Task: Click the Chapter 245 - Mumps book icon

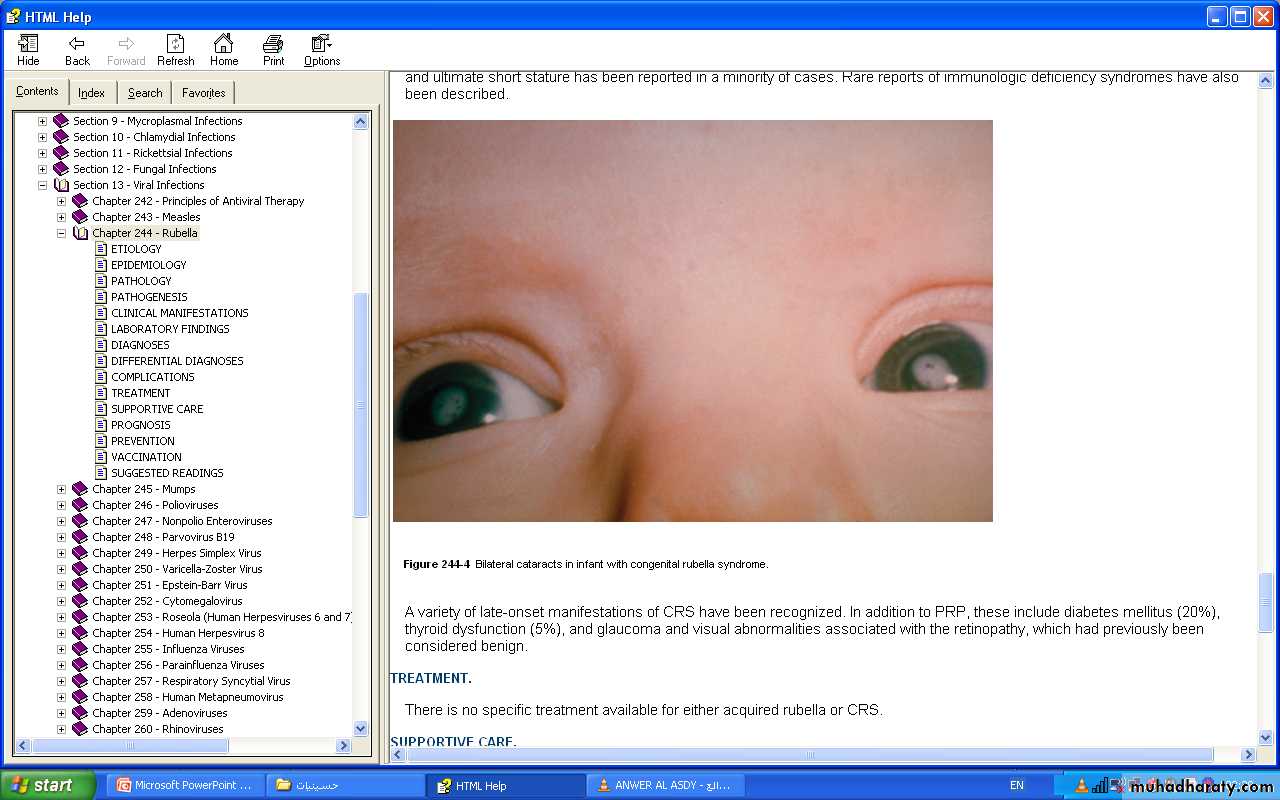Action: click(x=80, y=489)
